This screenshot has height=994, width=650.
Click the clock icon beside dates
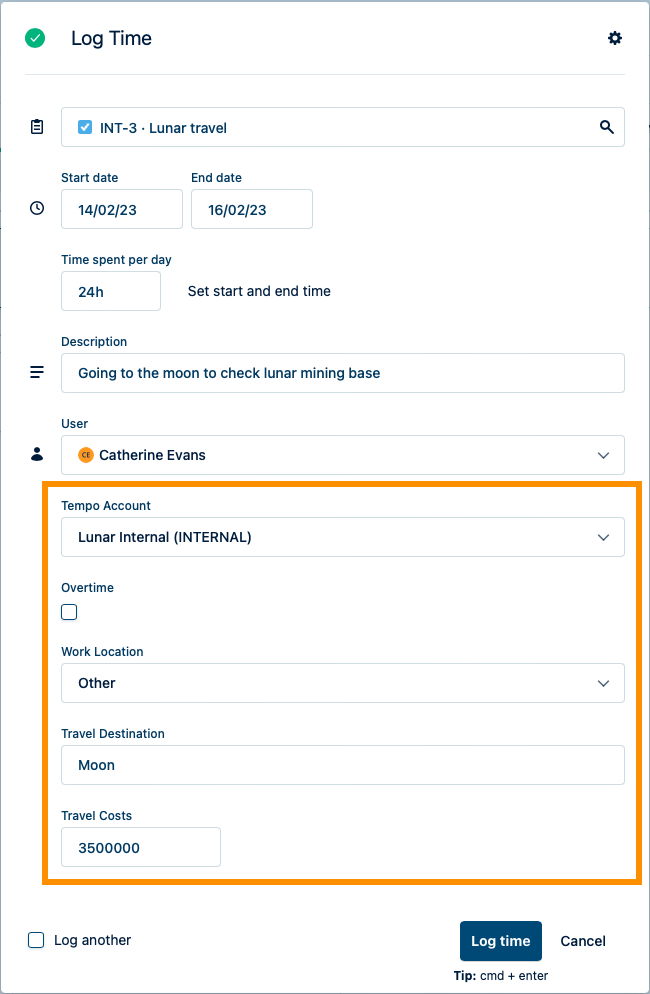[x=37, y=208]
